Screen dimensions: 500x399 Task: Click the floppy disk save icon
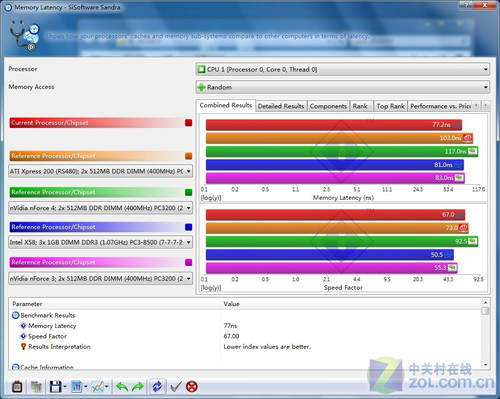point(55,387)
